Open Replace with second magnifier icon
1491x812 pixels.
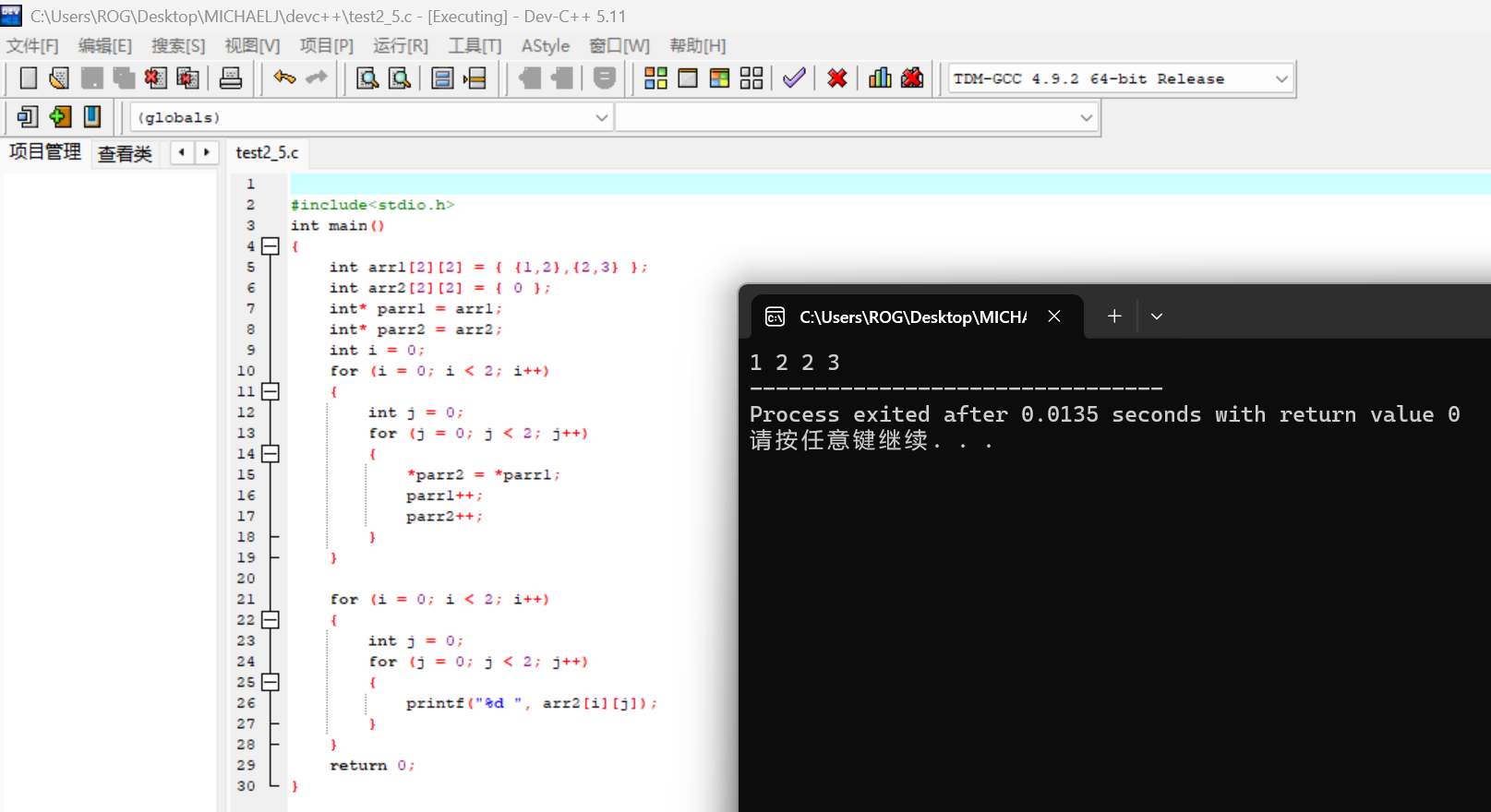tap(400, 78)
